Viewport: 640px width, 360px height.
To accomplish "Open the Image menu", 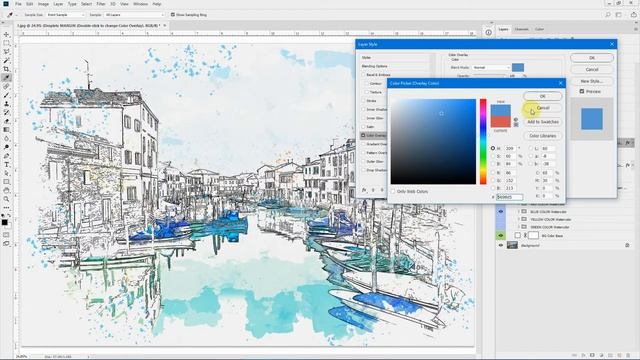I will 43,4.
